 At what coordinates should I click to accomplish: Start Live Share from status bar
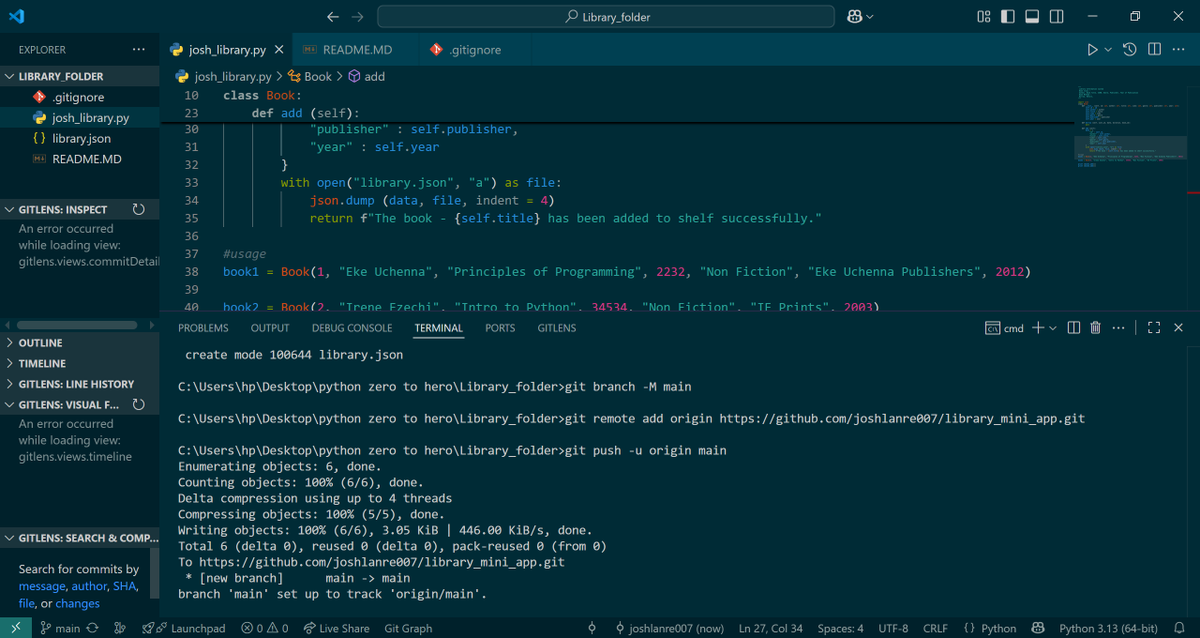pos(335,628)
